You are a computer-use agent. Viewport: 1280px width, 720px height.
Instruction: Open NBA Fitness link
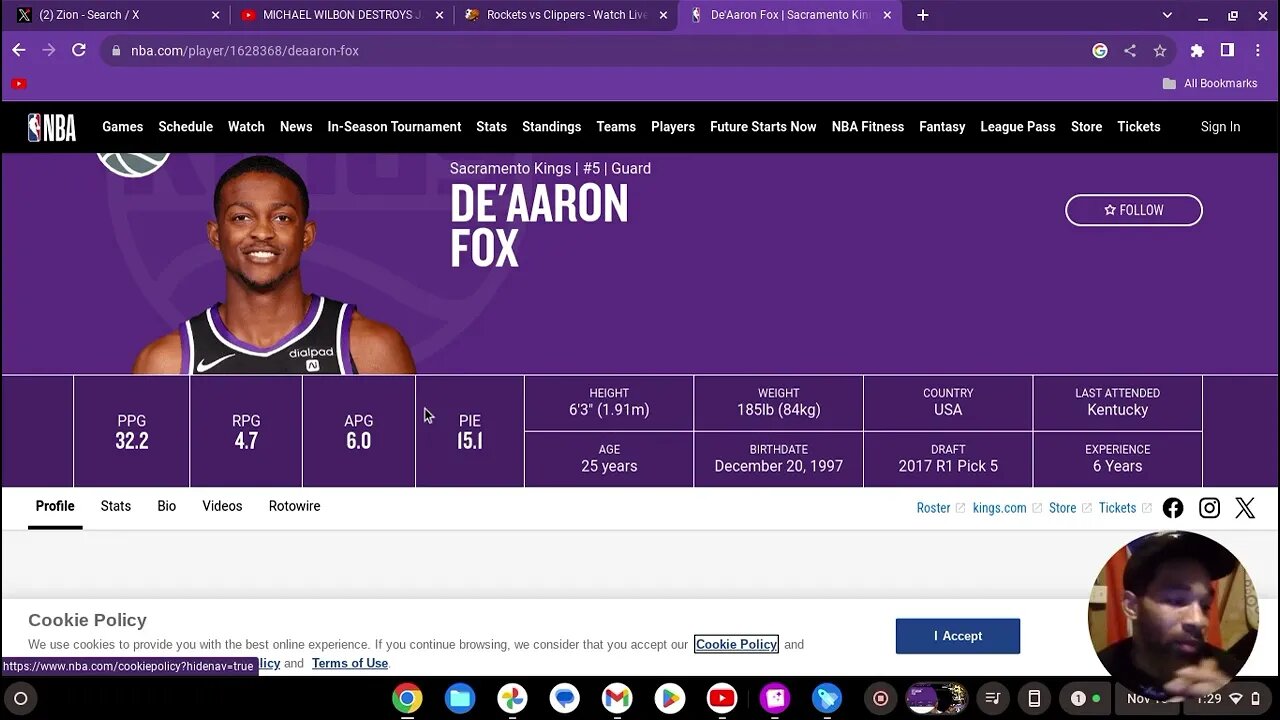pos(868,127)
